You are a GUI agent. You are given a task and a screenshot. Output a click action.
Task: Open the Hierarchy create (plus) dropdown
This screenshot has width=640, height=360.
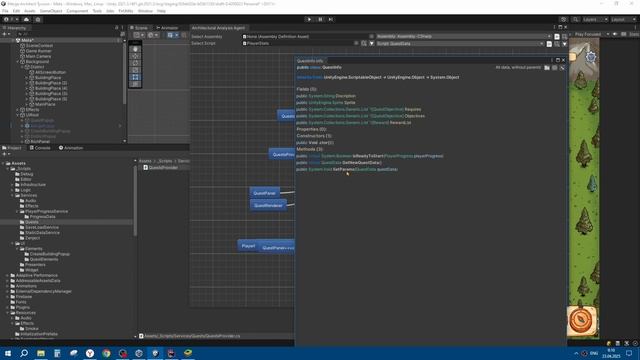click(x=6, y=34)
